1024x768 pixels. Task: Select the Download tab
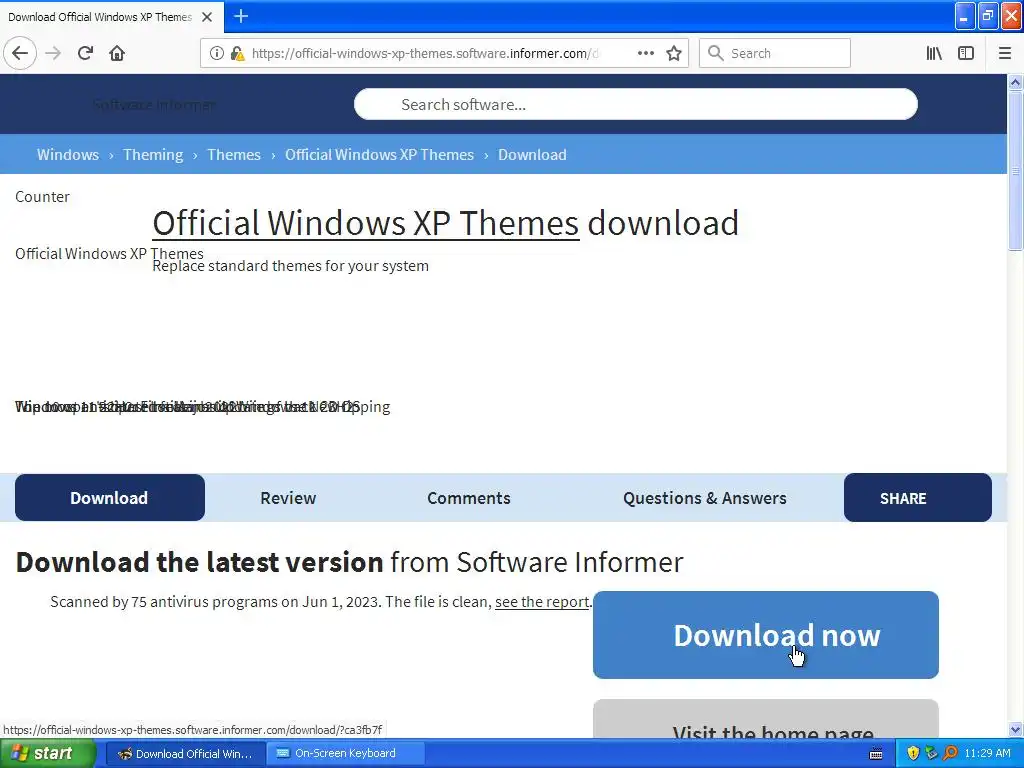tap(110, 498)
